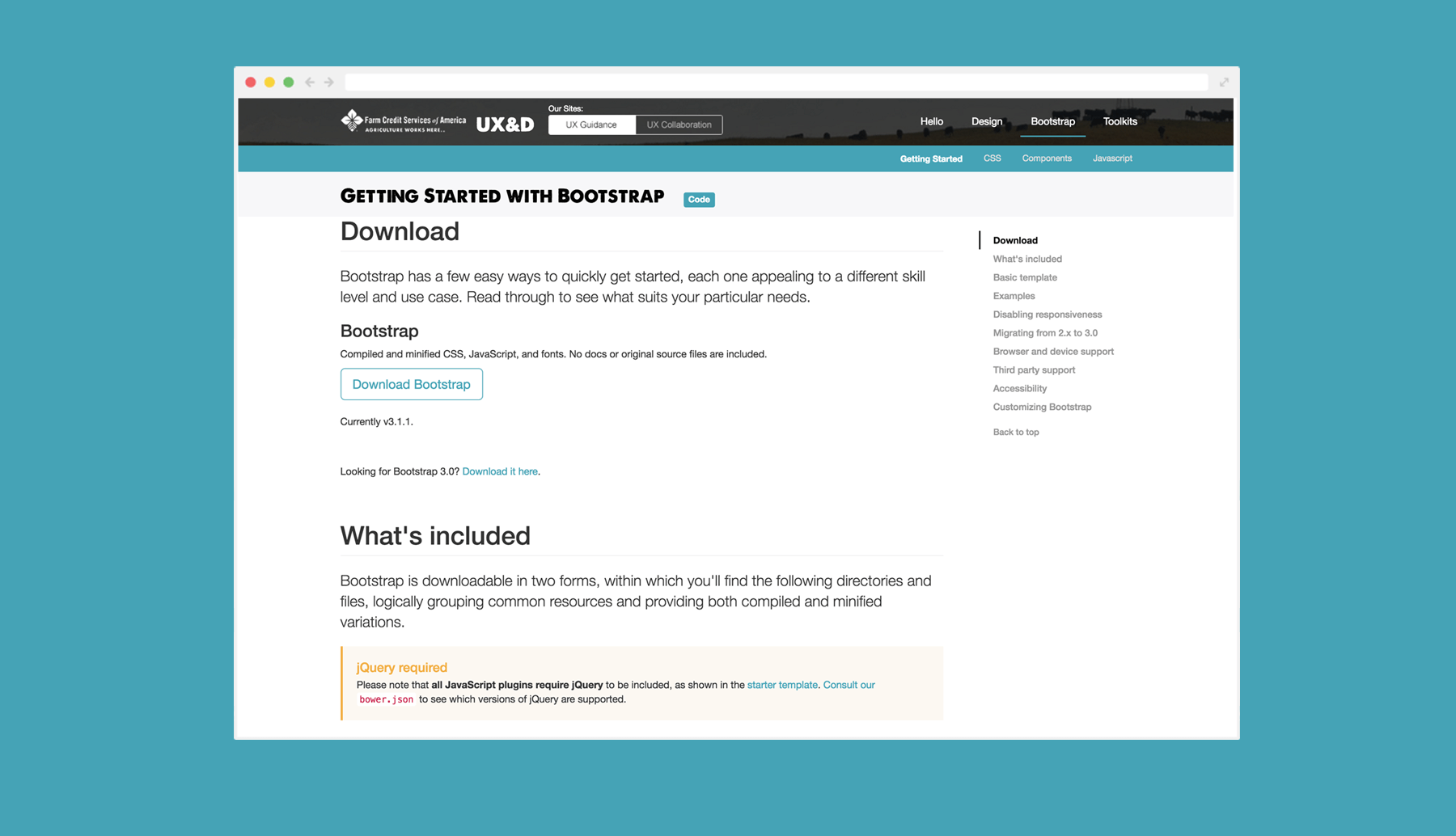Focus the browser address bar
The width and height of the screenshot is (1456, 836).
[x=776, y=82]
